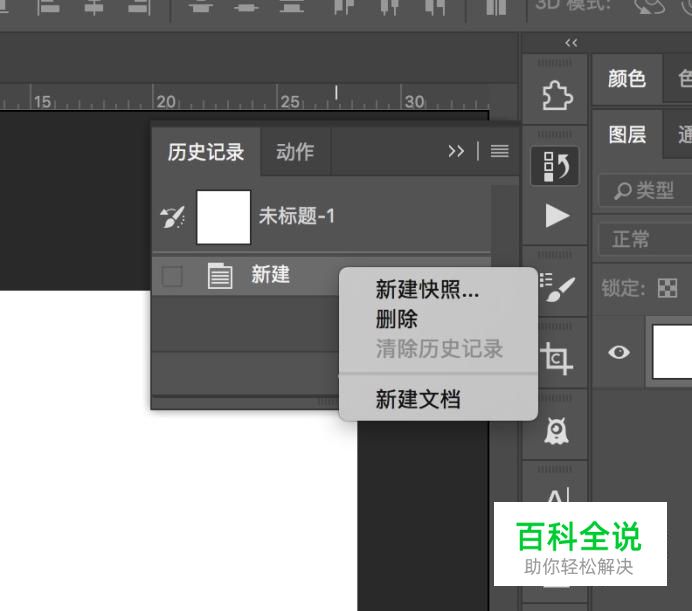This screenshot has height=611, width=692.
Task: Open the 图层 panel tab
Action: coord(627,134)
